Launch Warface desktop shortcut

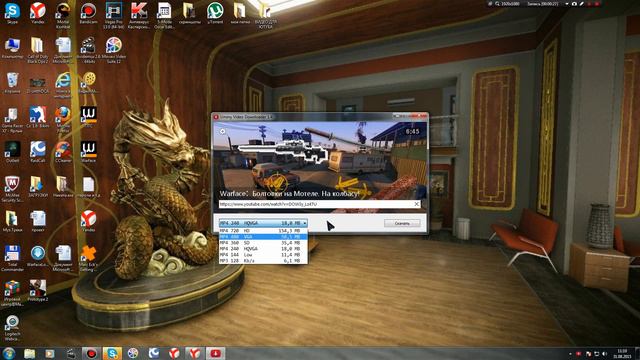pyautogui.click(x=88, y=152)
